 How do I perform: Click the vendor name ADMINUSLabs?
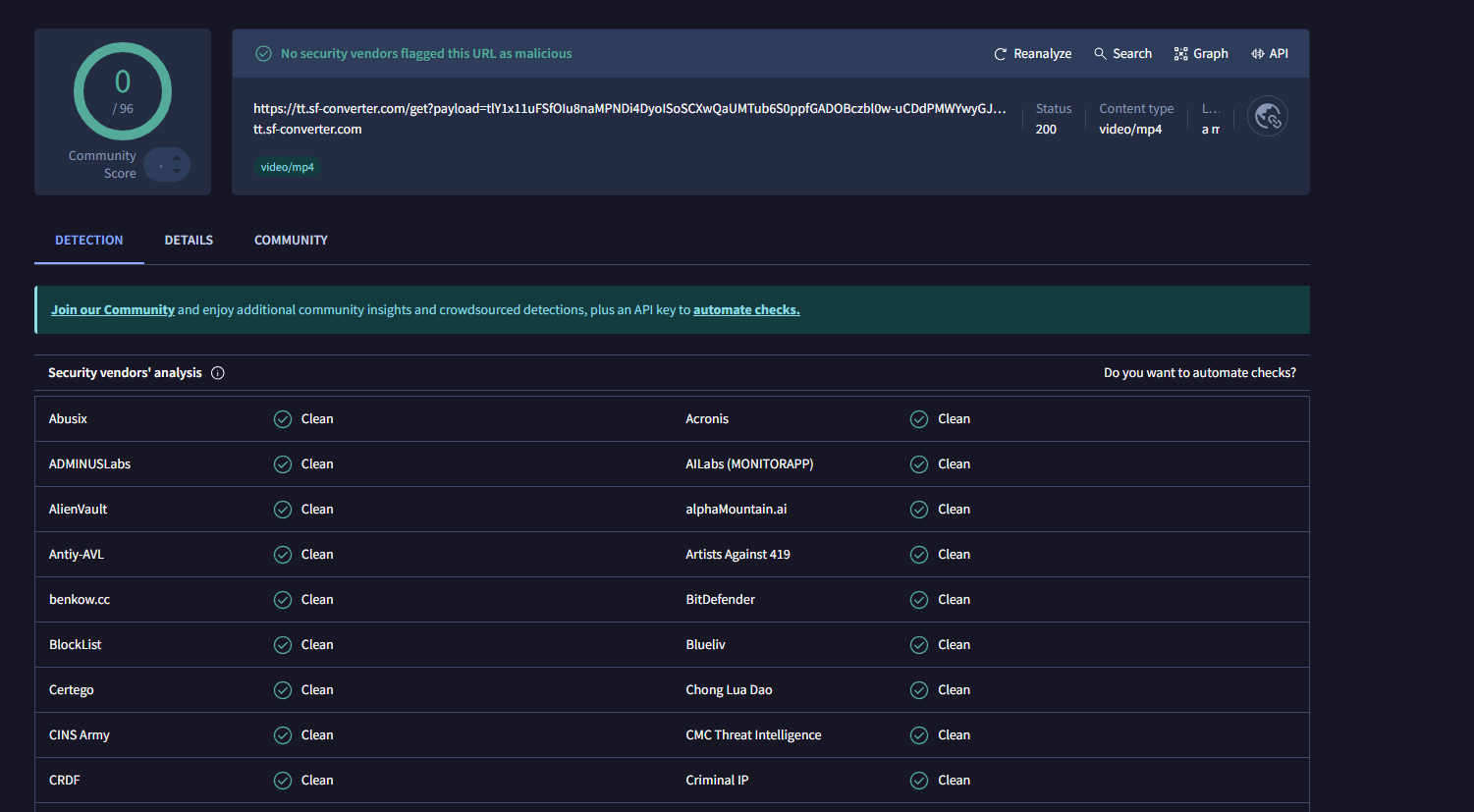tap(89, 464)
